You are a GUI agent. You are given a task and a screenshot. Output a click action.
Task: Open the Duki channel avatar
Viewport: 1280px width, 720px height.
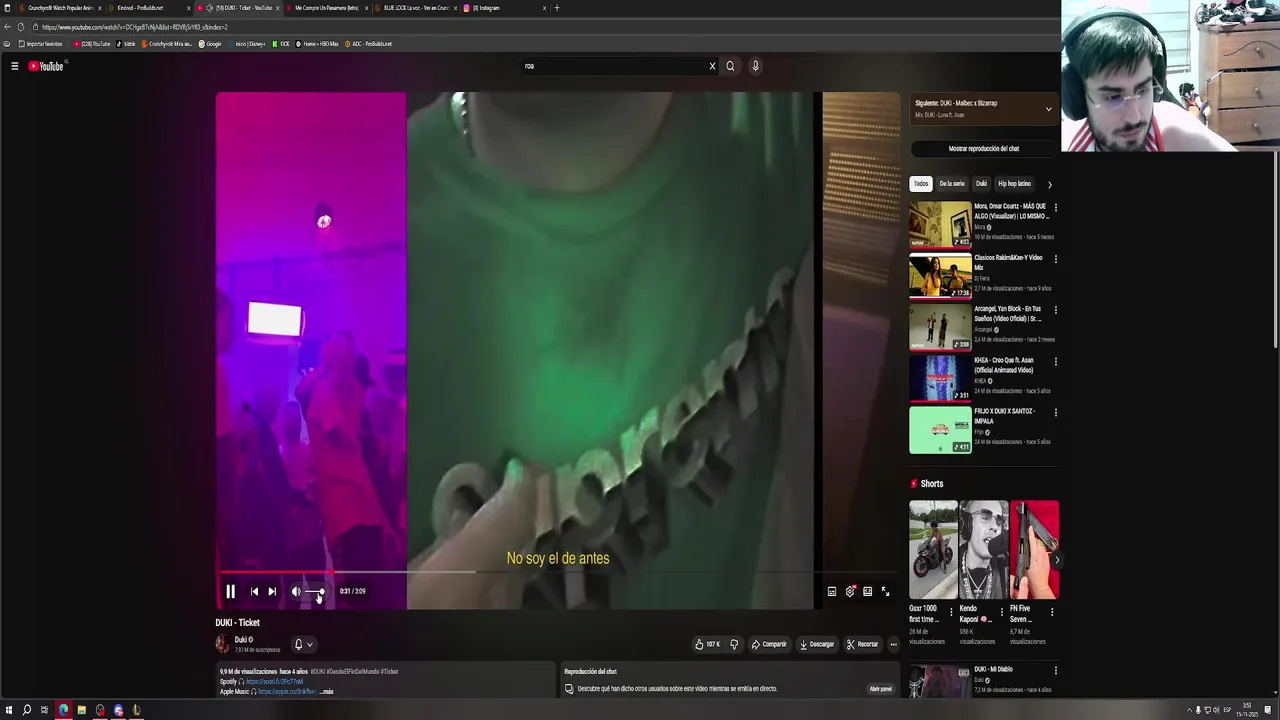point(222,644)
